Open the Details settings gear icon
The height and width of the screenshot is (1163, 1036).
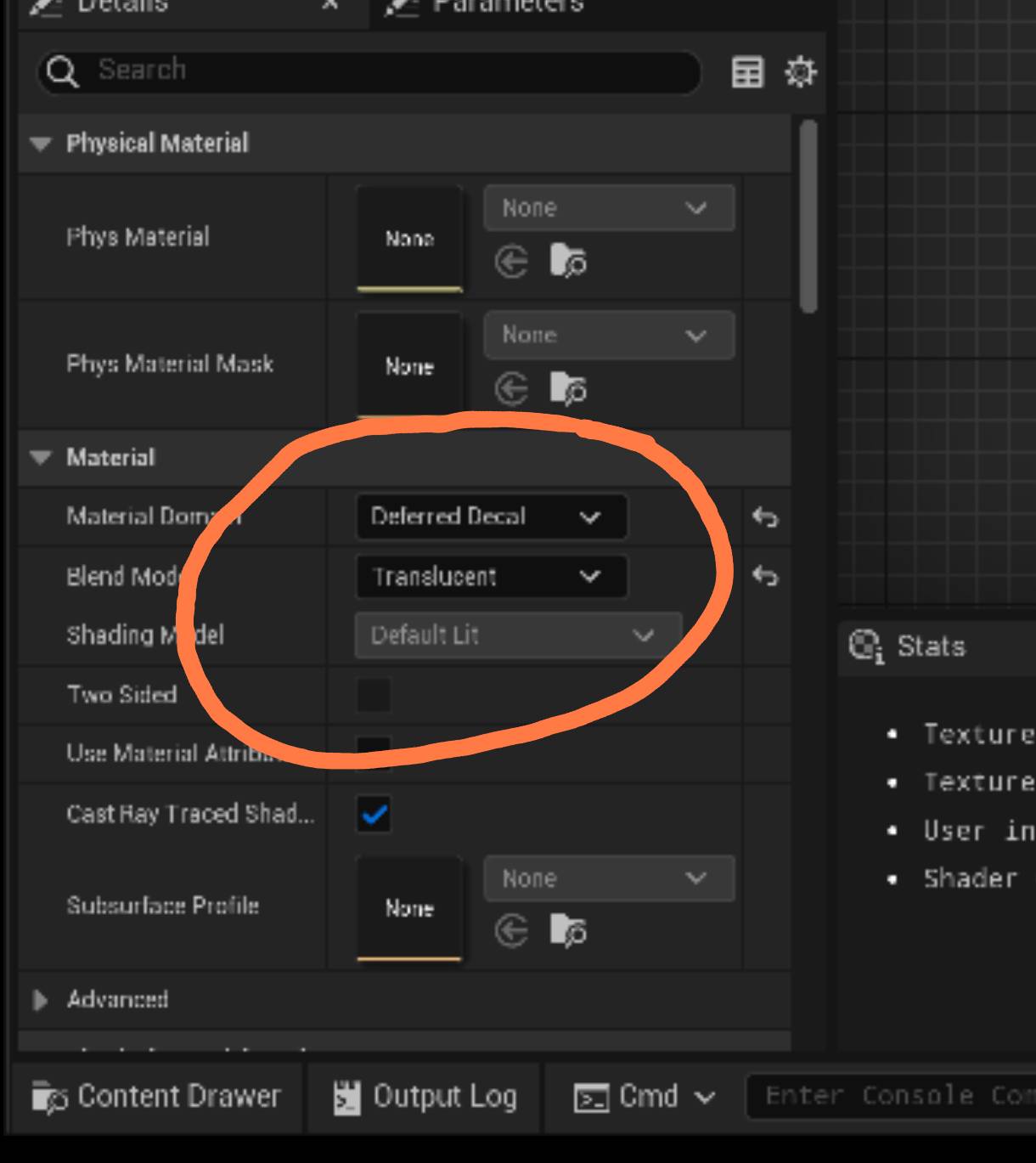(800, 72)
